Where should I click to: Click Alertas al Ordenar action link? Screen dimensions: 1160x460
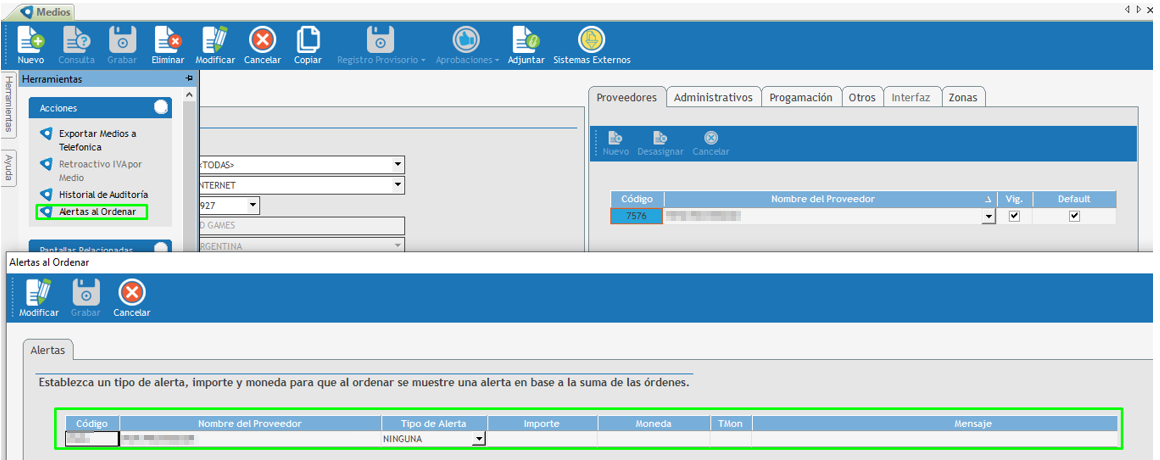[97, 211]
